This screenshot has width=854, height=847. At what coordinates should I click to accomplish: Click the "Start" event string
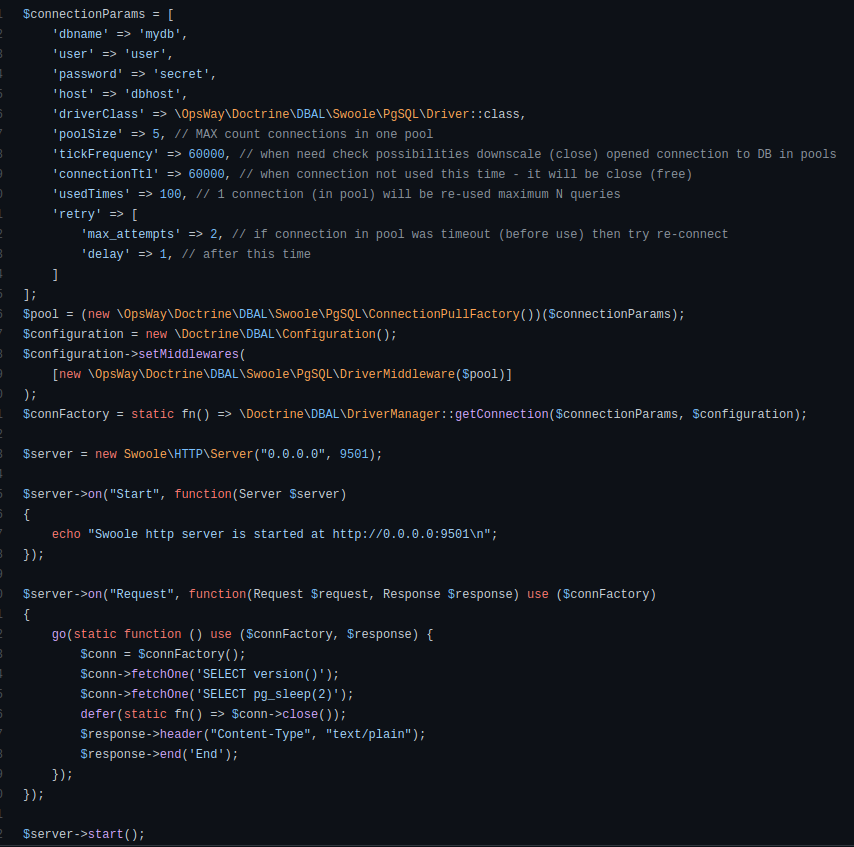coord(135,495)
